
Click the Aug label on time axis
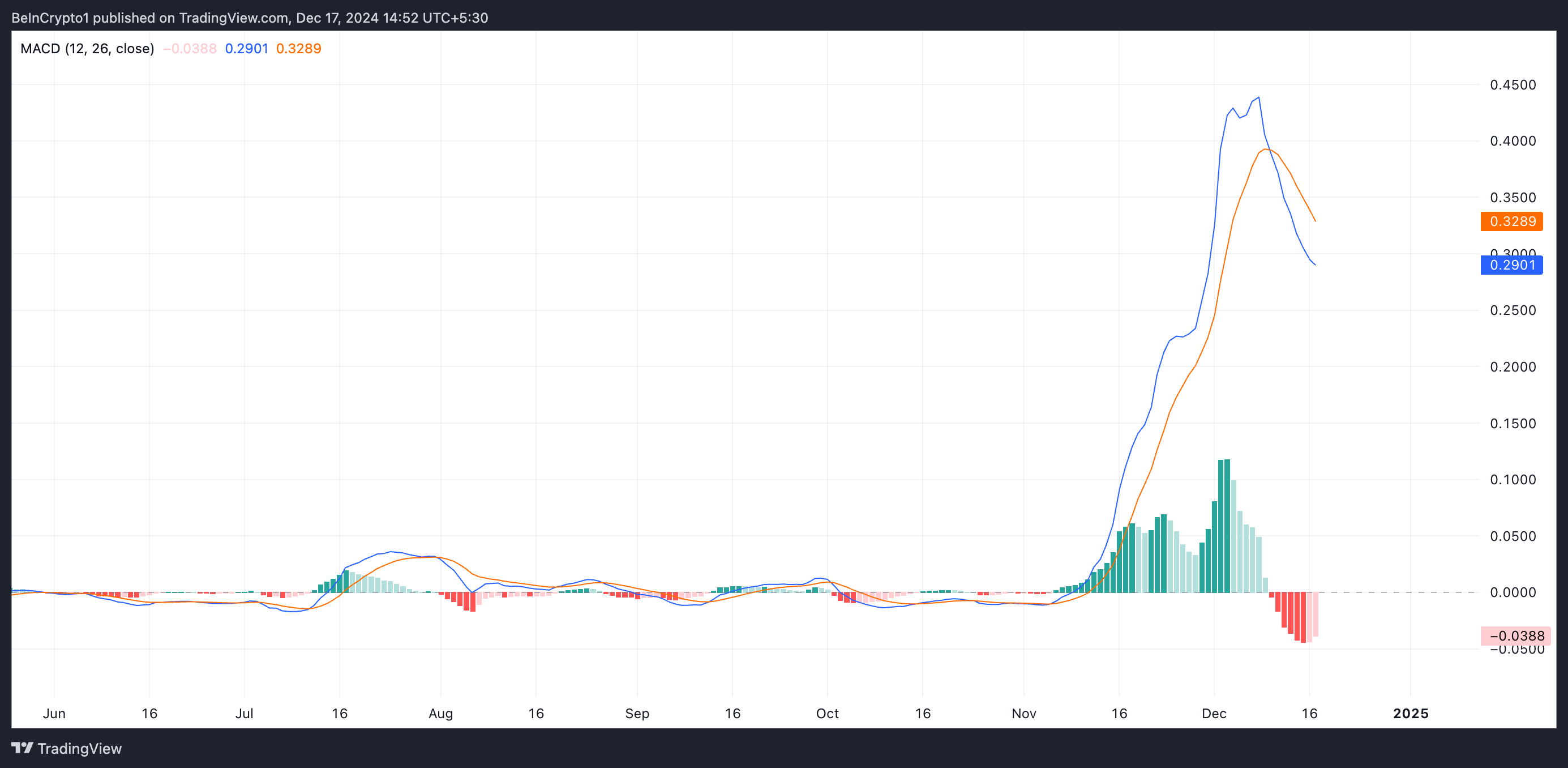pos(441,713)
